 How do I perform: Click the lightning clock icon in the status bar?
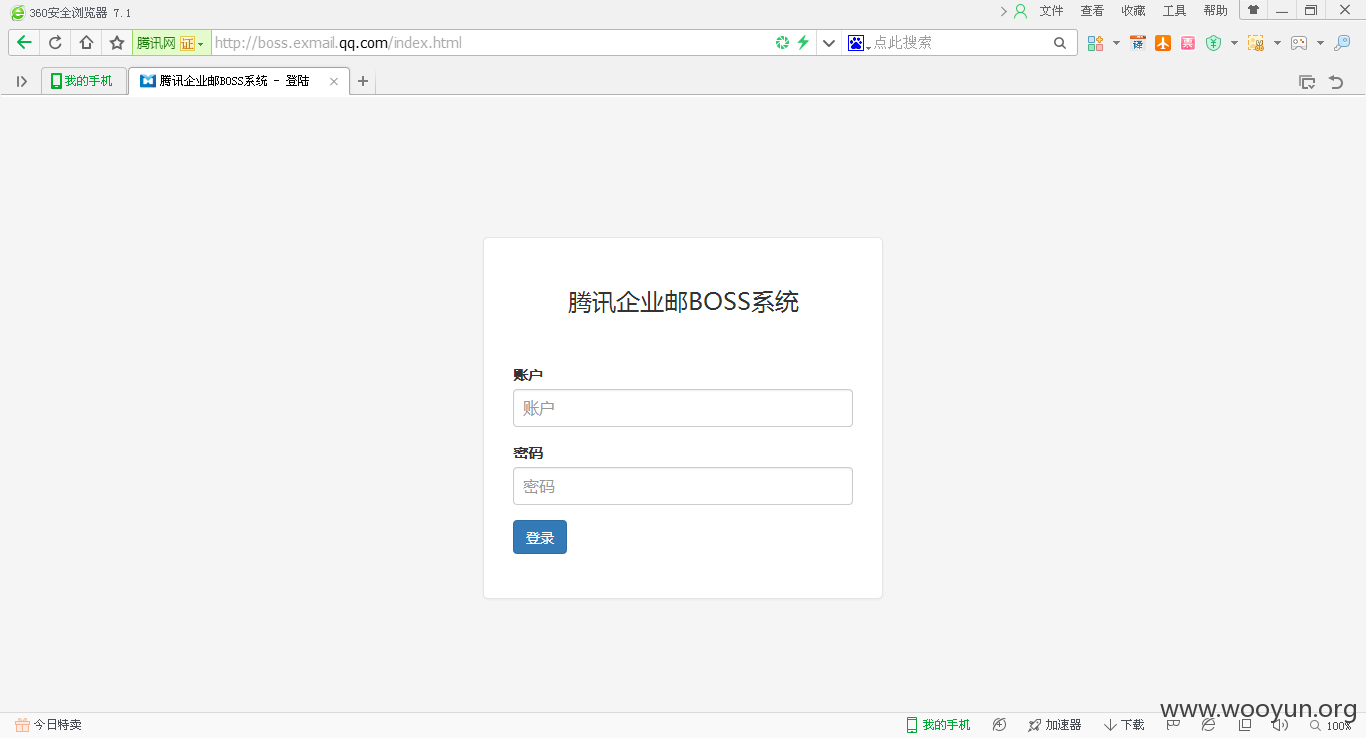click(999, 725)
